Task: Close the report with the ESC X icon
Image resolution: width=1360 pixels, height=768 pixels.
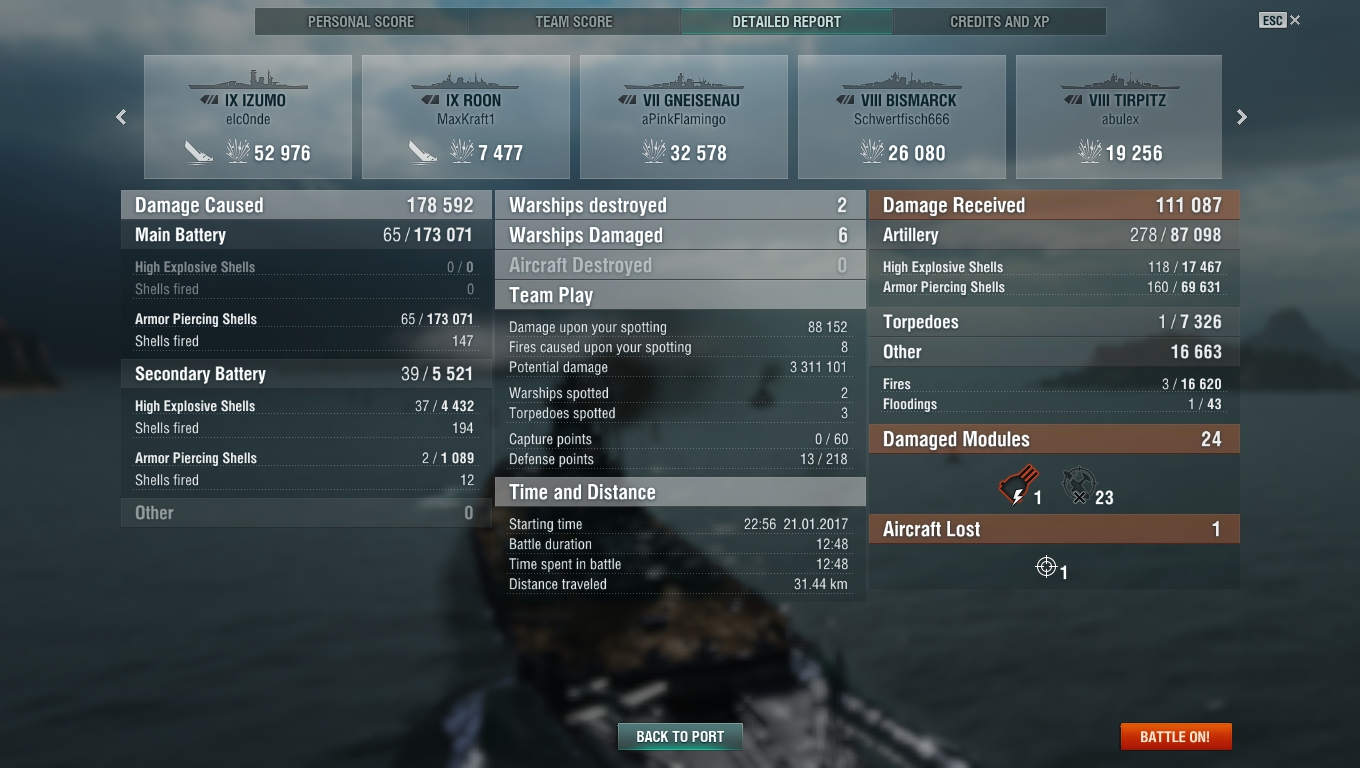Action: (1280, 20)
